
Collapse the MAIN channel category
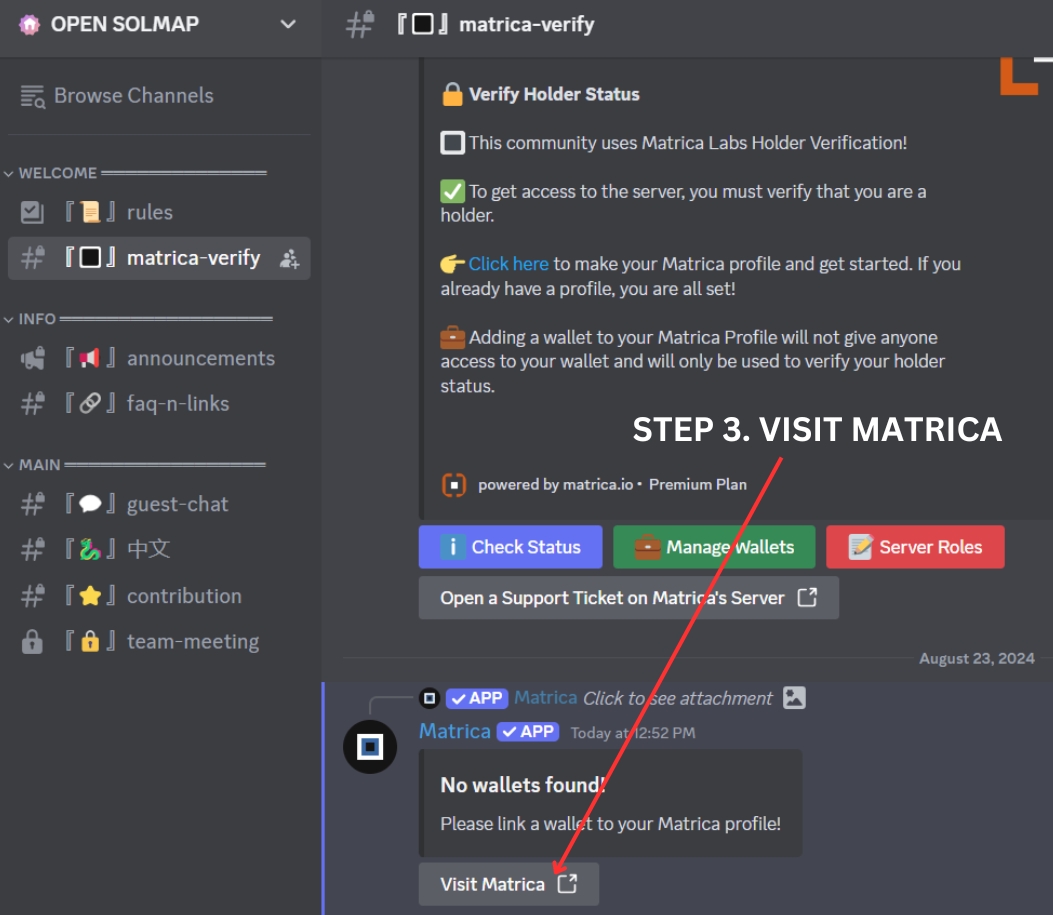[39, 465]
